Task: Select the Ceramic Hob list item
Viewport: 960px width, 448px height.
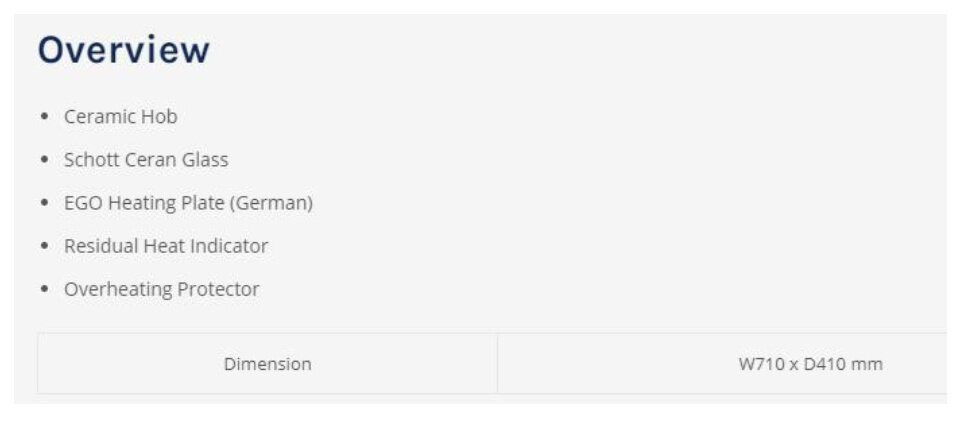Action: pyautogui.click(x=121, y=116)
